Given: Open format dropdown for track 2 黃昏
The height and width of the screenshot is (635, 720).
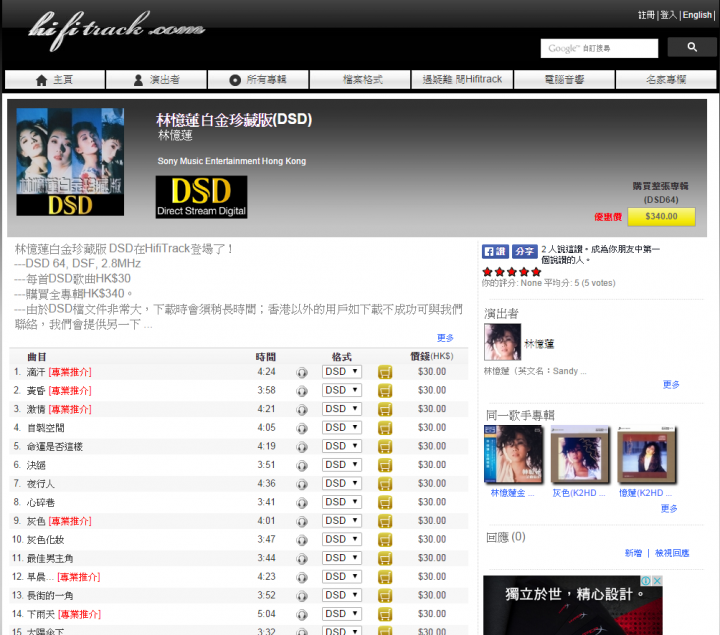Looking at the screenshot, I should [x=342, y=390].
